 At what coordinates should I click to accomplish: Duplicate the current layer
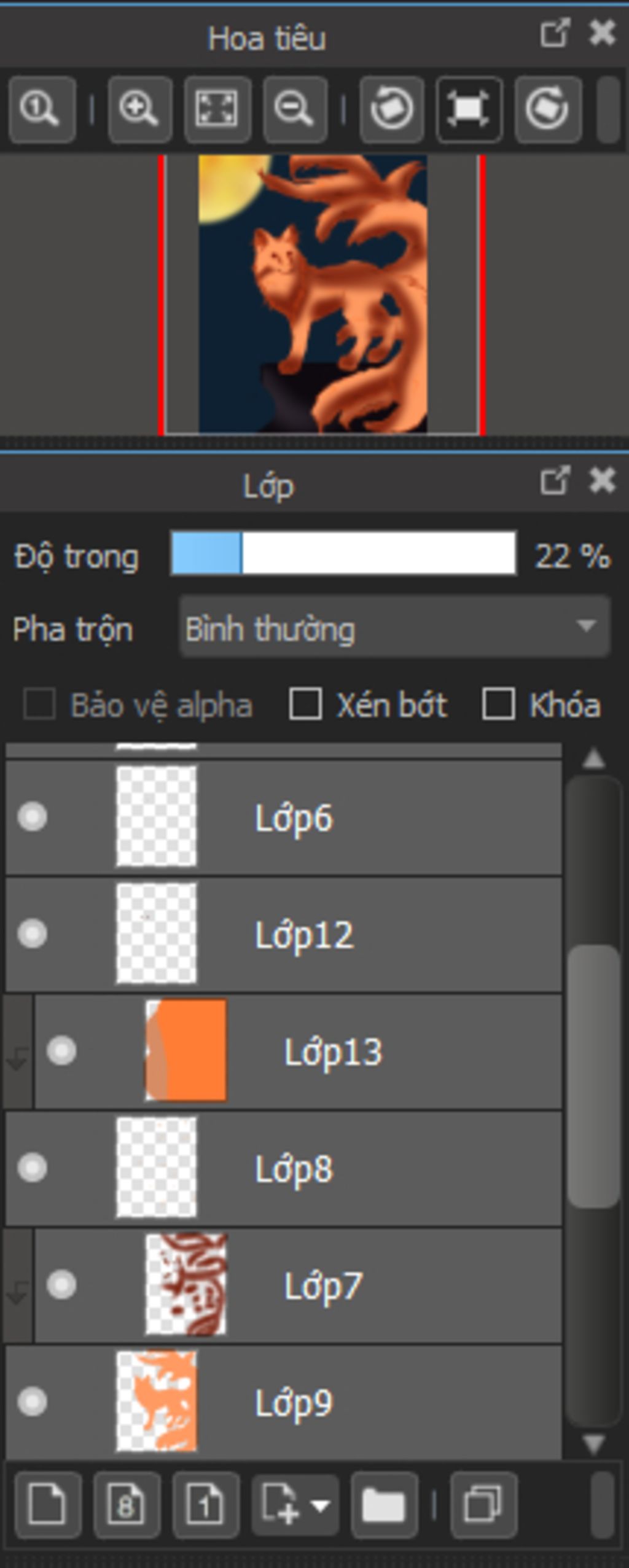(x=483, y=1505)
